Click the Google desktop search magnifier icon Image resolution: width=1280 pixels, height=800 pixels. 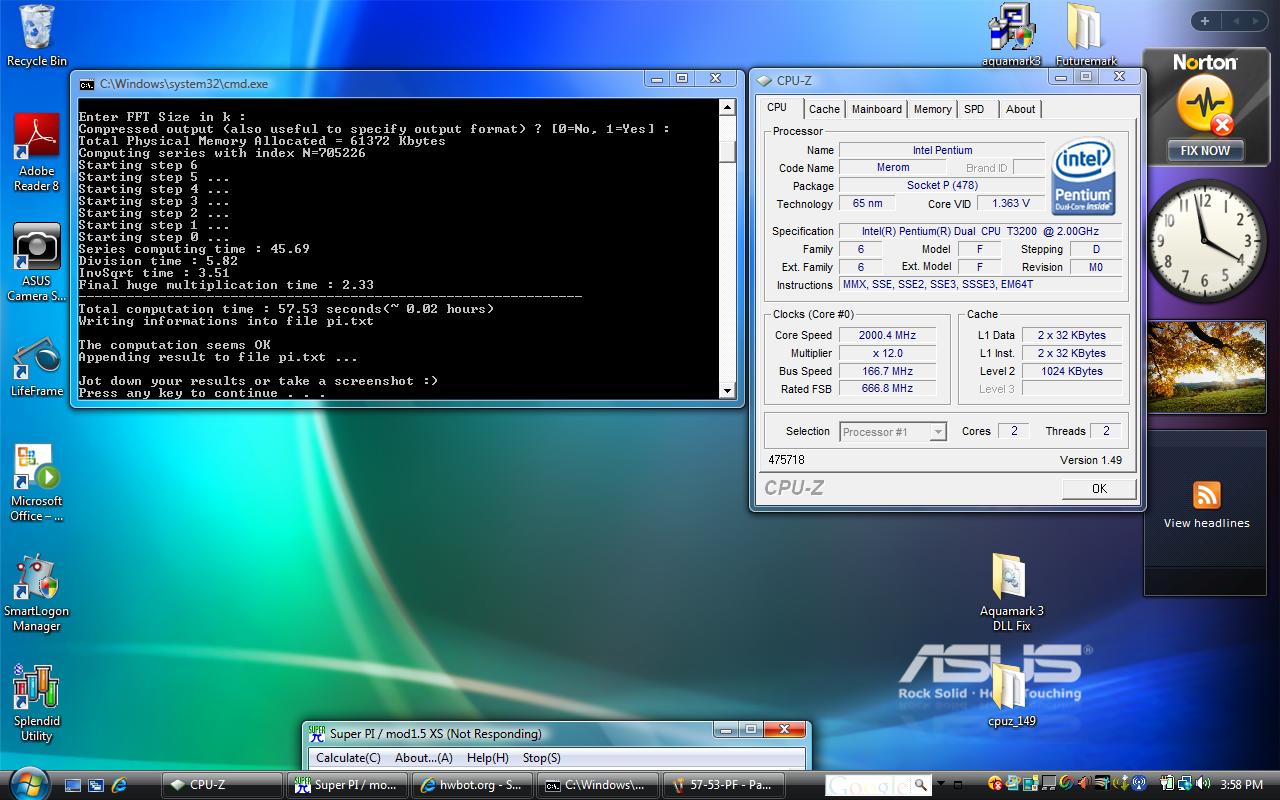921,784
